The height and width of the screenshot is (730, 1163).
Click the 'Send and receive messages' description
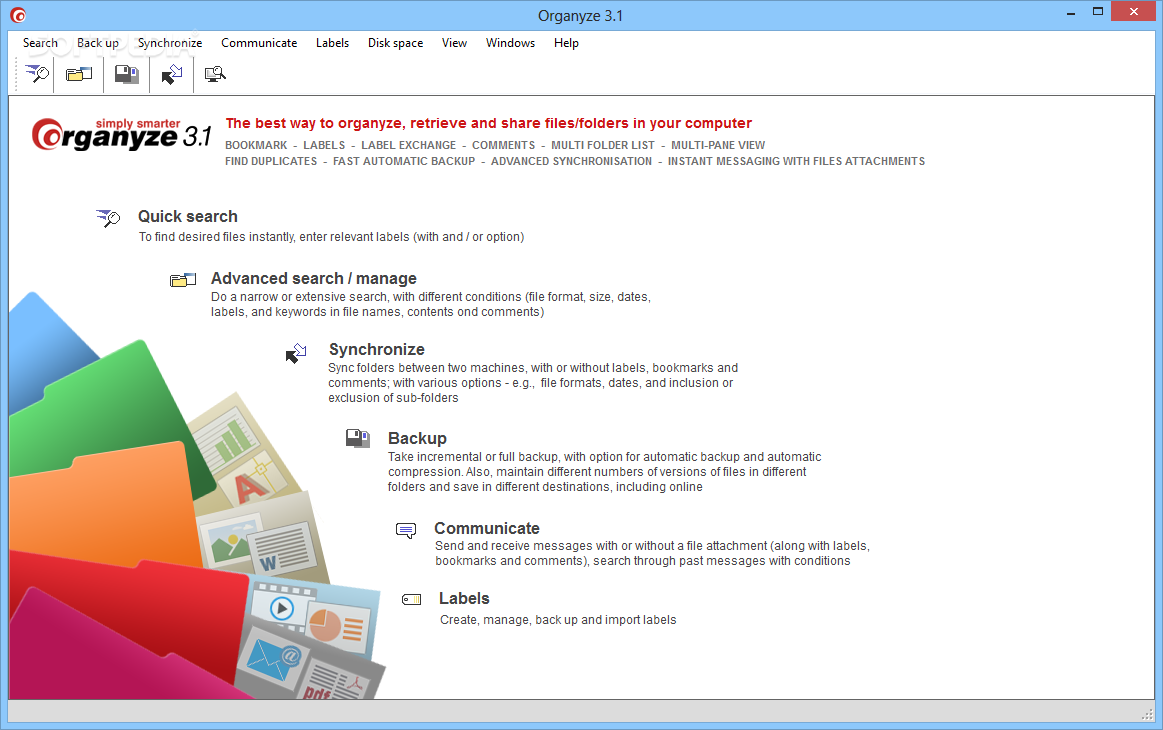click(653, 553)
